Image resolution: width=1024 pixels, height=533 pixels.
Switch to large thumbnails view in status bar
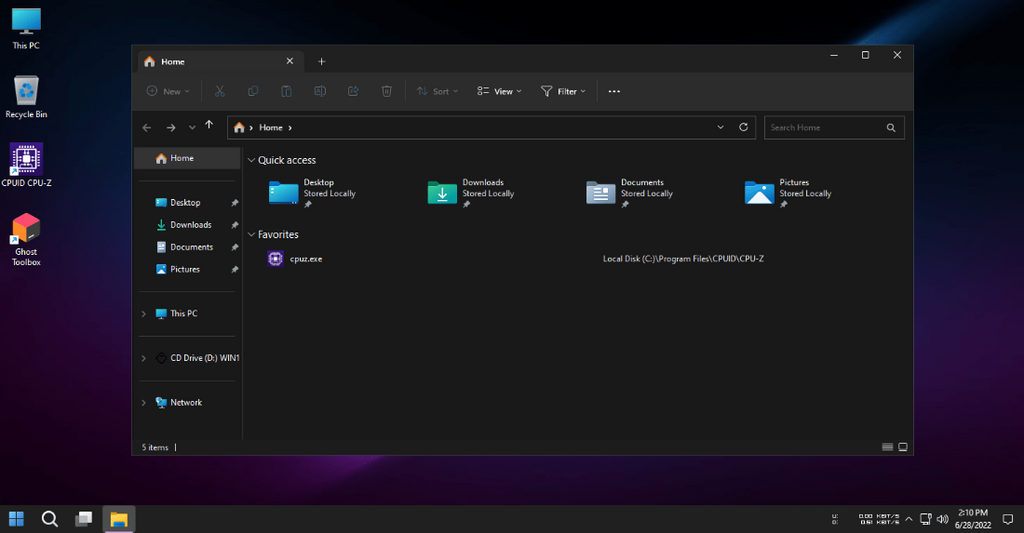(903, 447)
